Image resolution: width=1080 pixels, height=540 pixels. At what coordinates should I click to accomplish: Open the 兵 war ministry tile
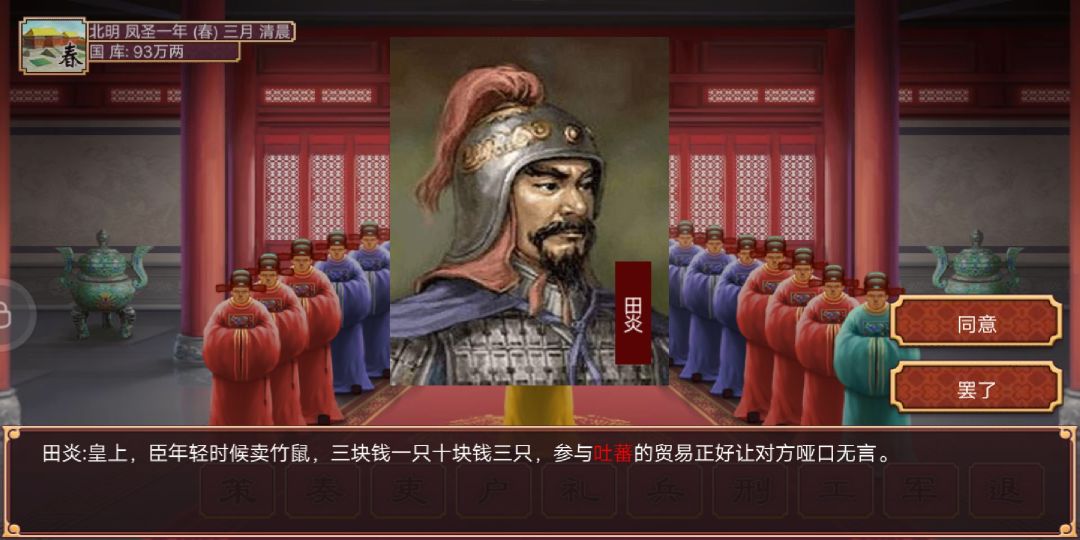(665, 490)
